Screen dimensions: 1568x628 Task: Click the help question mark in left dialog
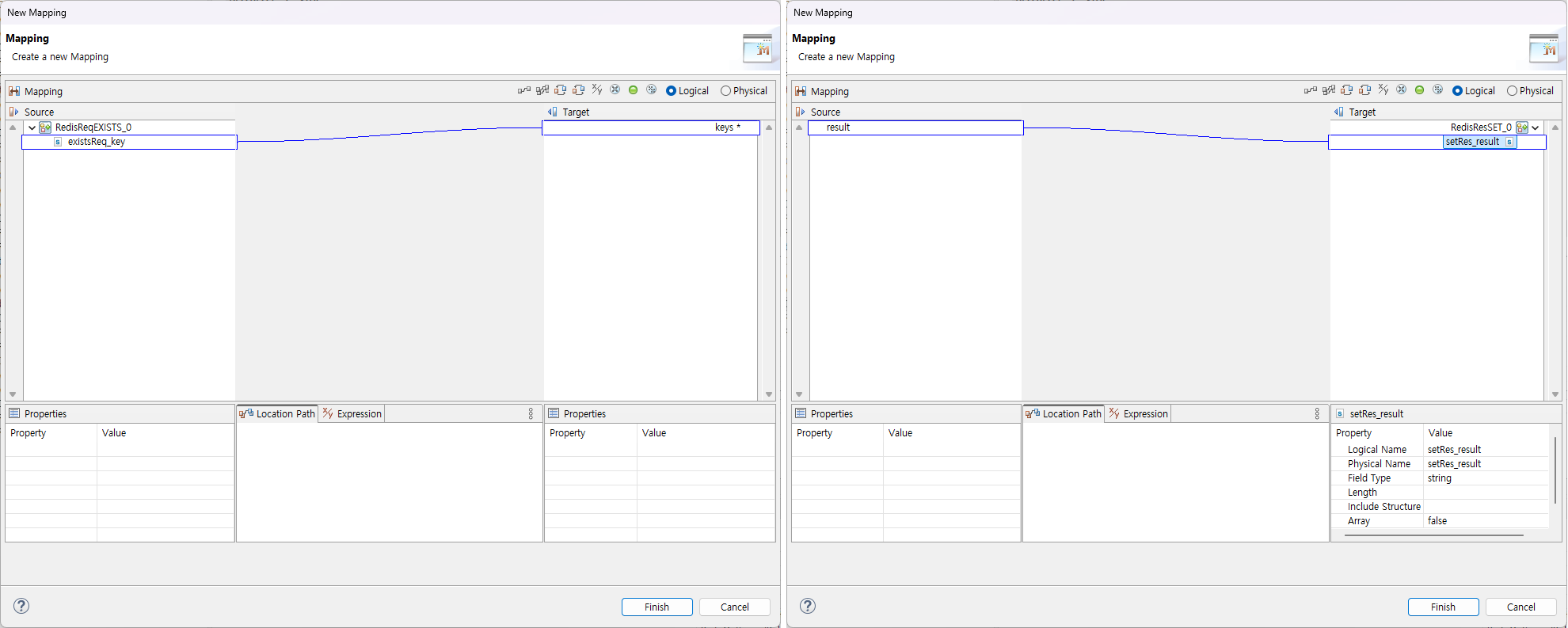[x=21, y=606]
